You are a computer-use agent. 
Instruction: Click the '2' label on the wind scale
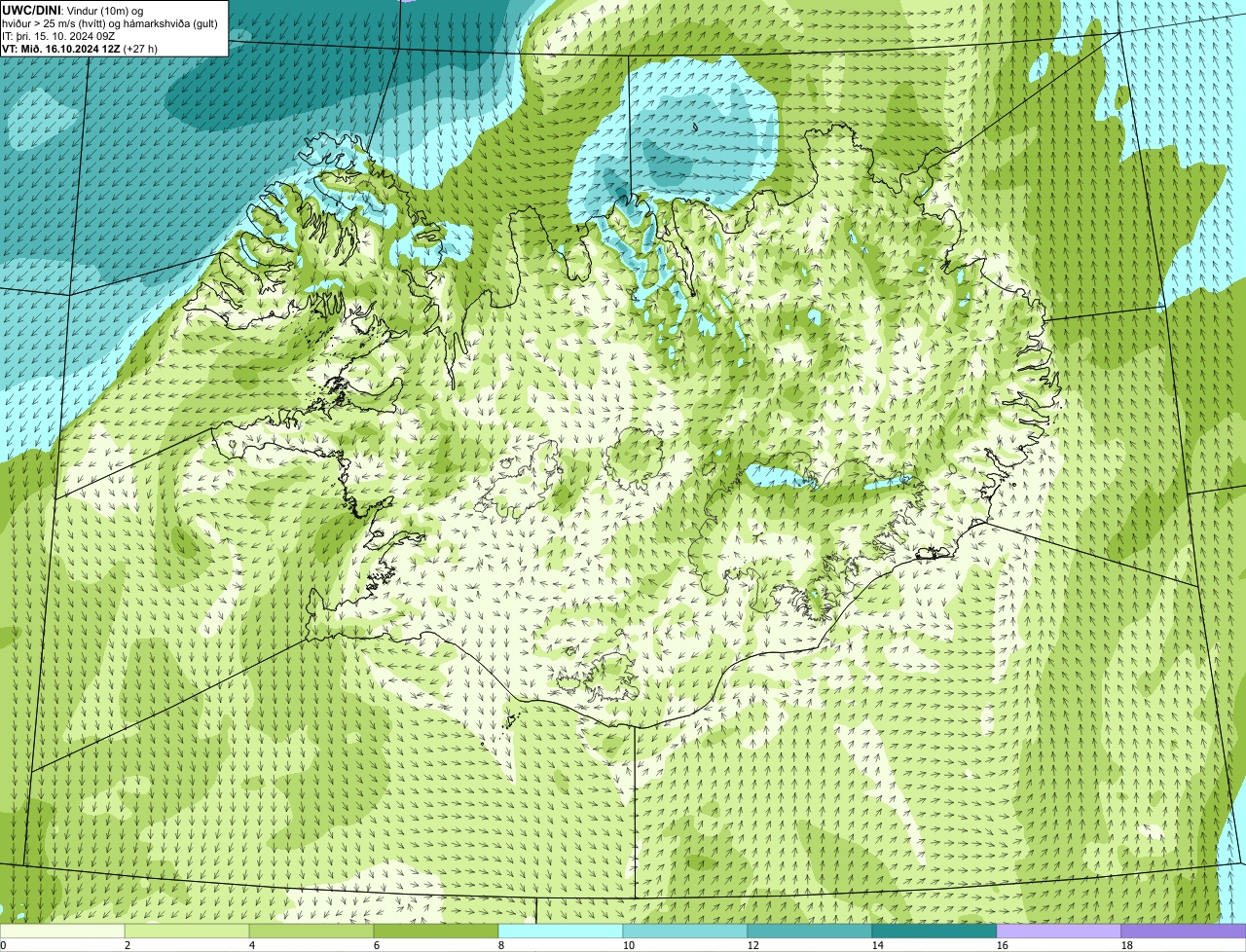pyautogui.click(x=128, y=945)
